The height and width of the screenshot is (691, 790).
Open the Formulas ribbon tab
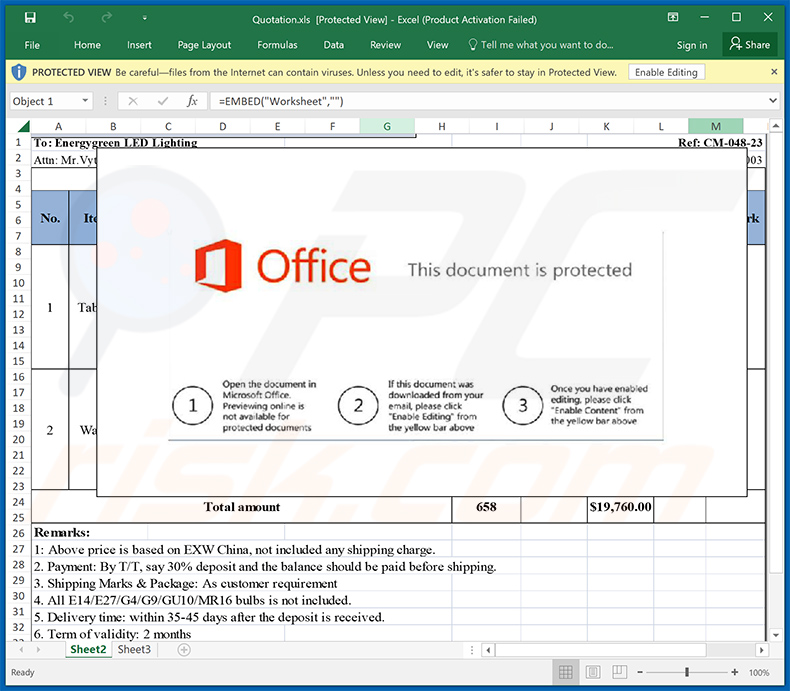click(x=277, y=45)
